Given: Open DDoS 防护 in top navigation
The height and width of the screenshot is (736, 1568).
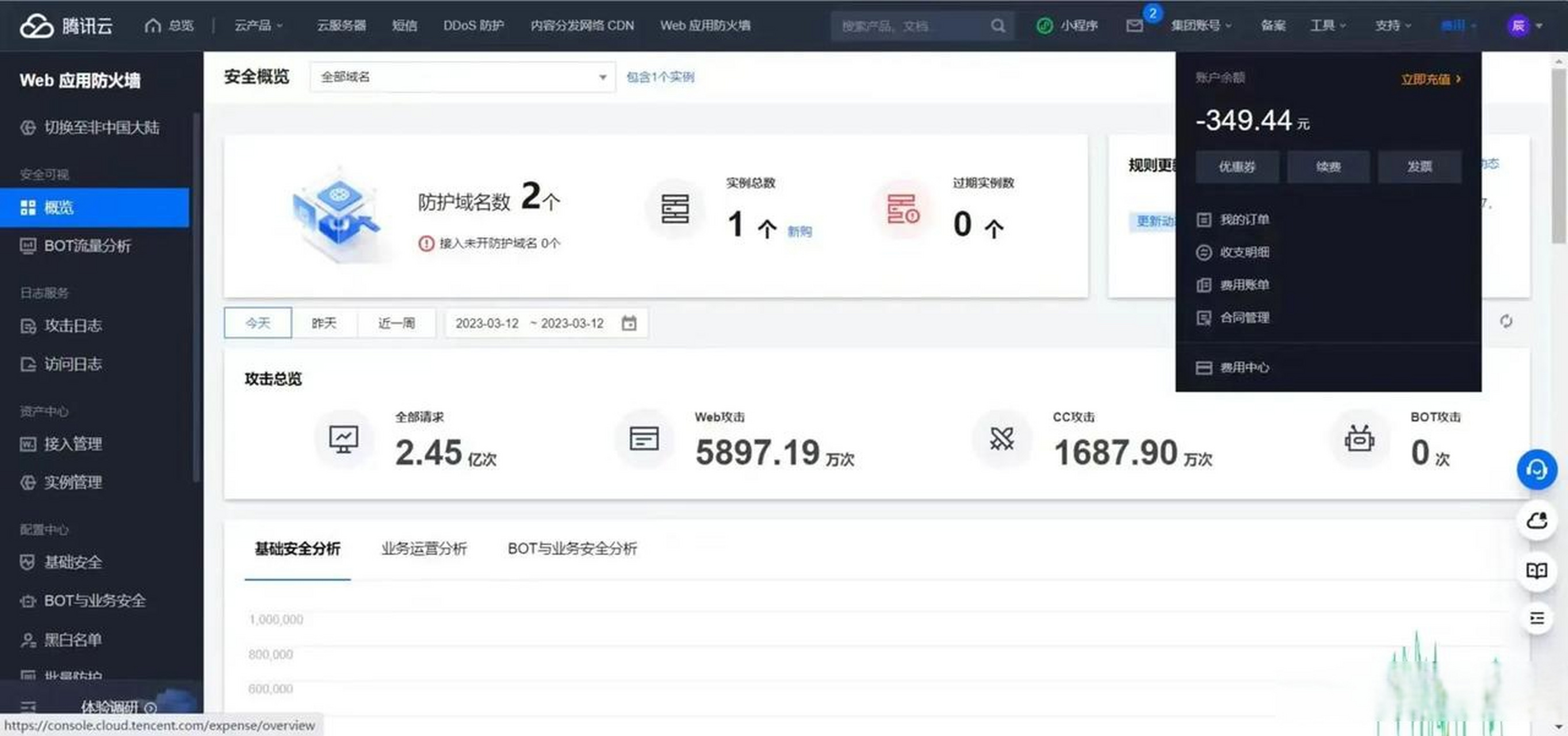Looking at the screenshot, I should (473, 25).
